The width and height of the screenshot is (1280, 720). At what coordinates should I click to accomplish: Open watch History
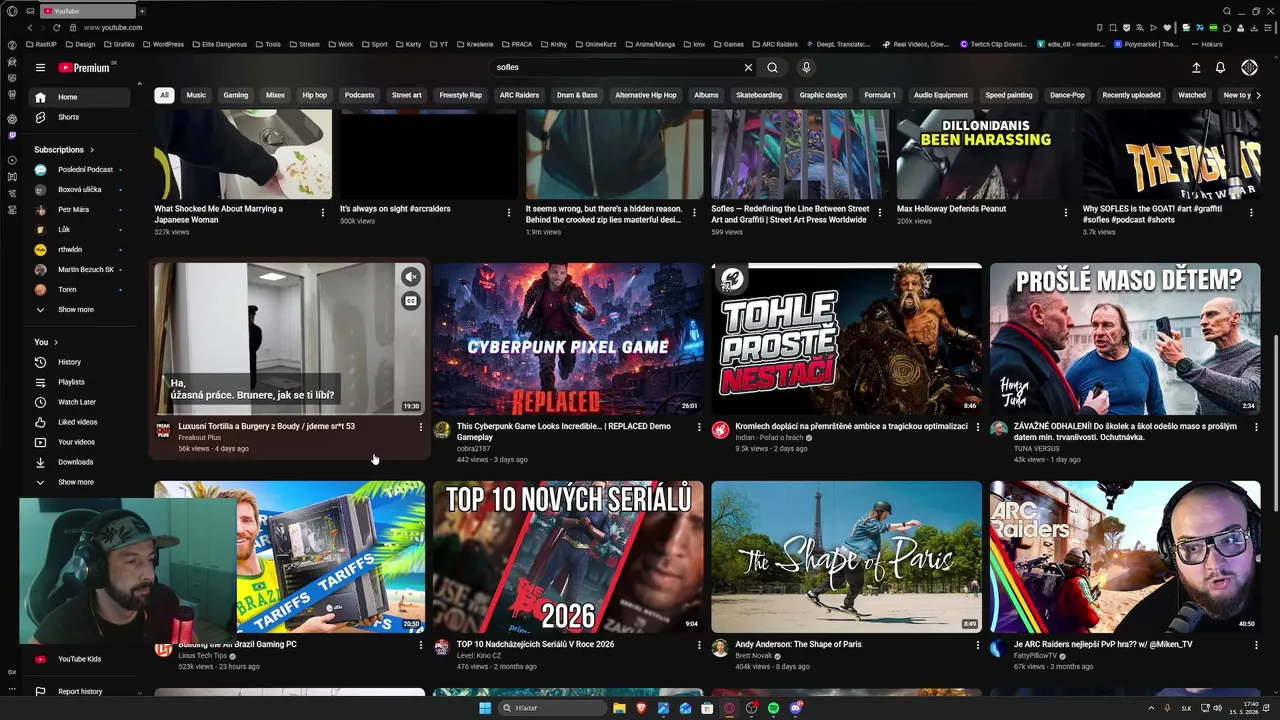point(80,362)
